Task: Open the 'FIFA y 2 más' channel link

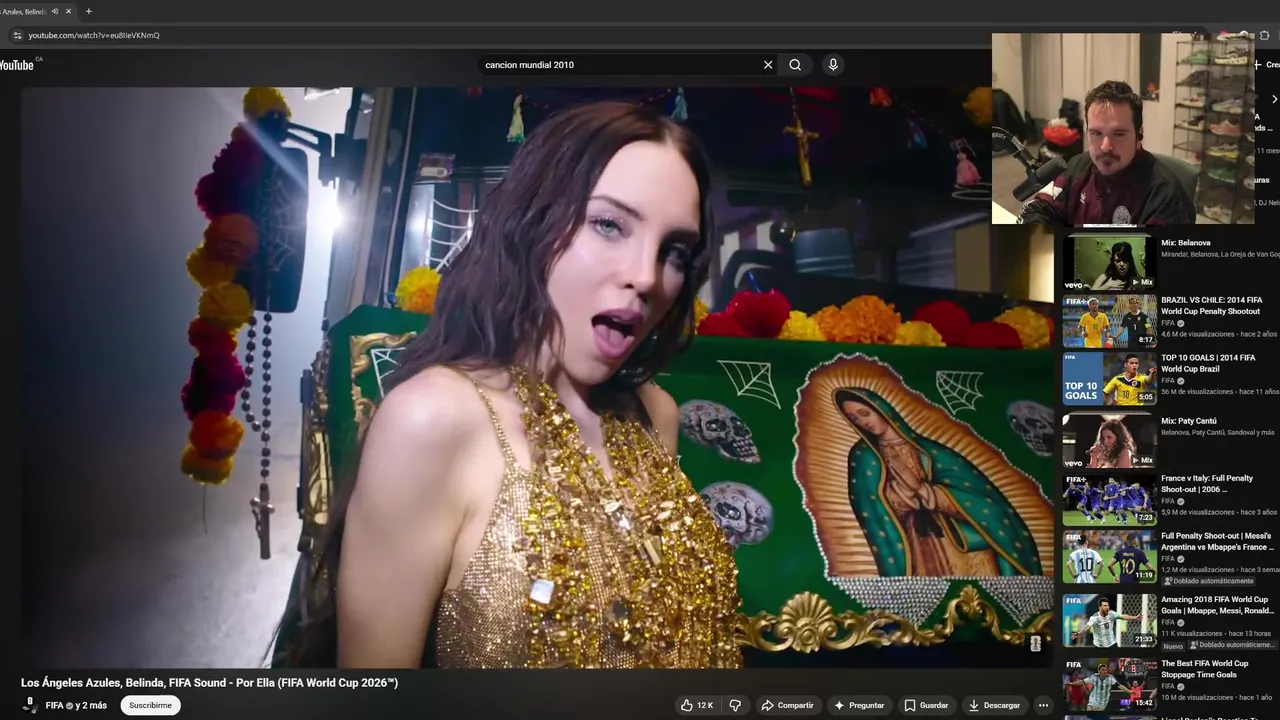Action: click(x=76, y=705)
